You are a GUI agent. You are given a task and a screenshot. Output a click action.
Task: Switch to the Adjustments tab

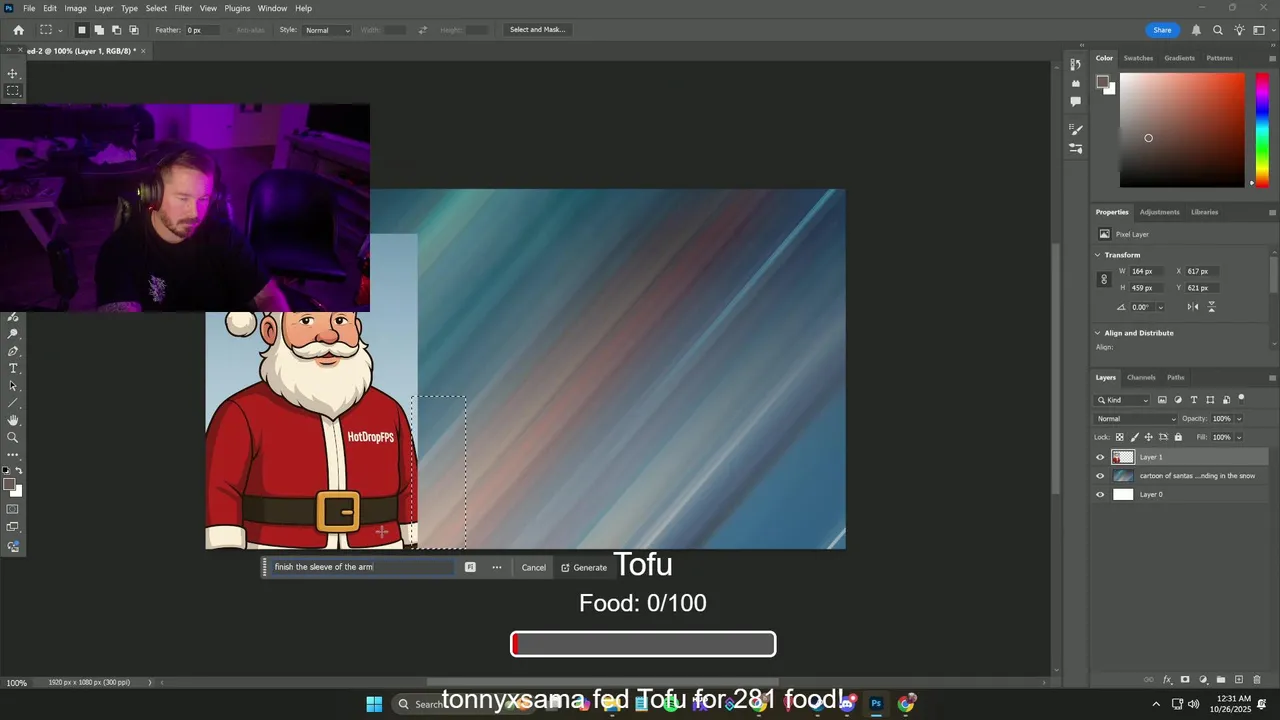[x=1159, y=212]
